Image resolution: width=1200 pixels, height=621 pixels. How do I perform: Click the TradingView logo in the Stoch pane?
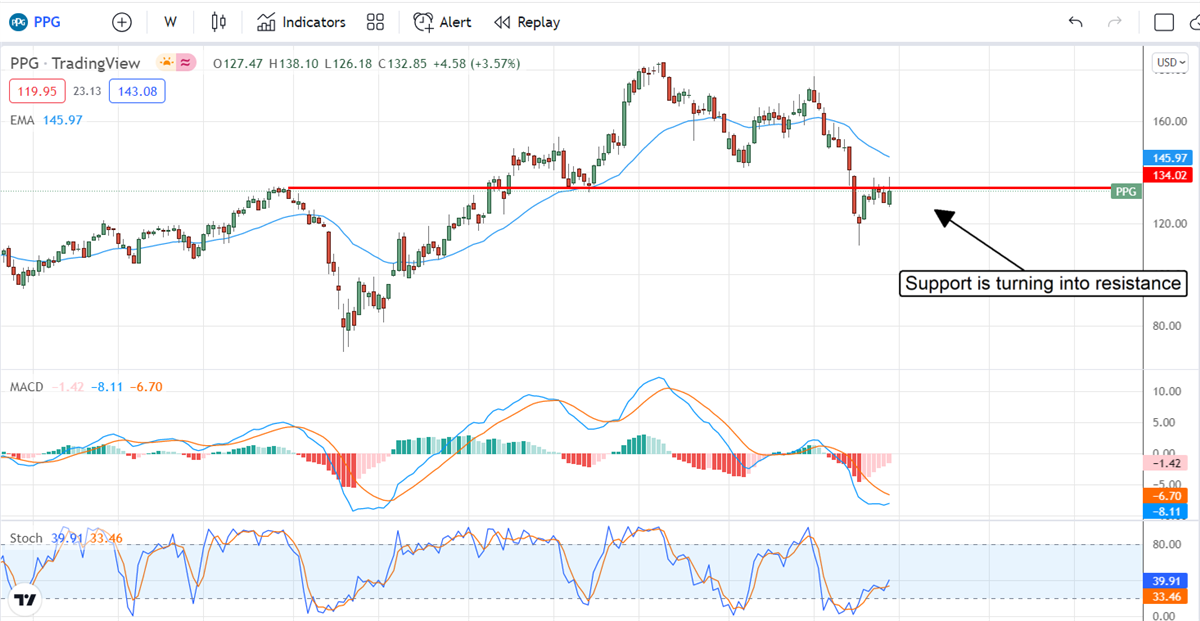[x=25, y=600]
